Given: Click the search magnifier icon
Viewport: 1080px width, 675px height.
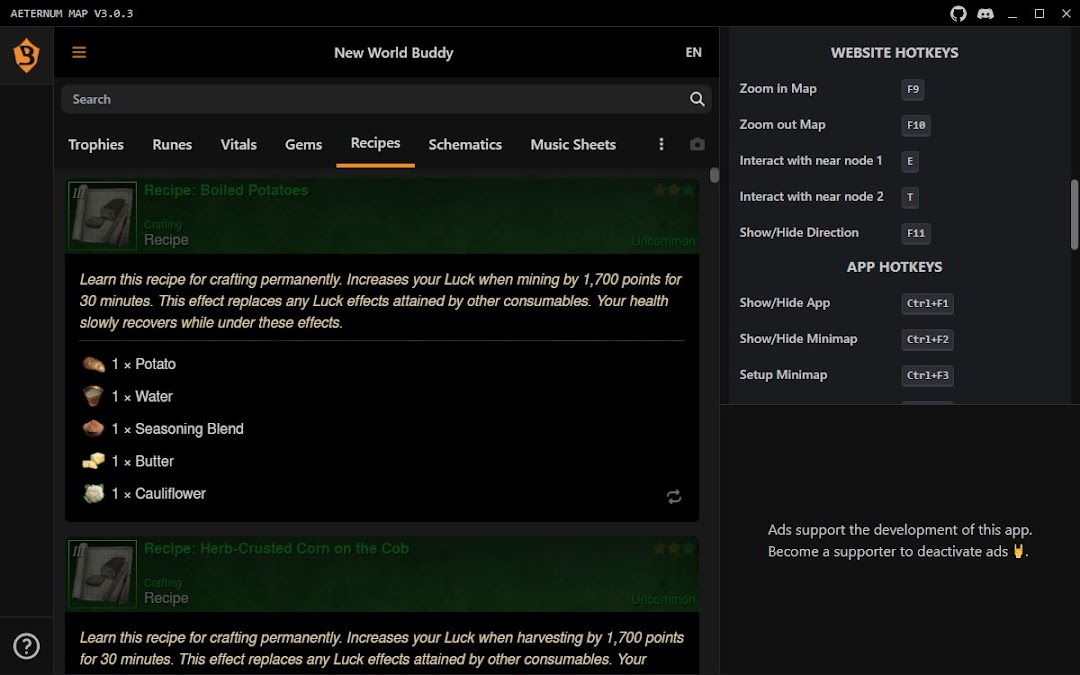Looking at the screenshot, I should point(697,99).
